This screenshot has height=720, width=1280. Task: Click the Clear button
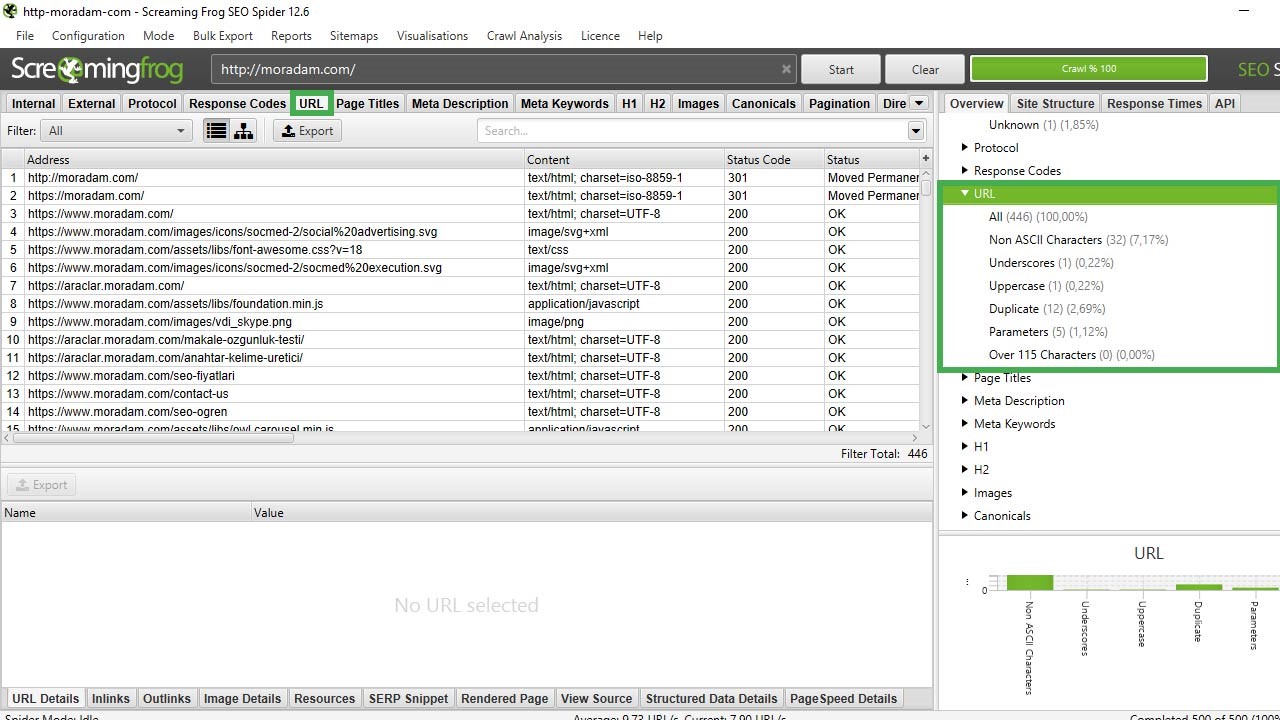coord(925,69)
